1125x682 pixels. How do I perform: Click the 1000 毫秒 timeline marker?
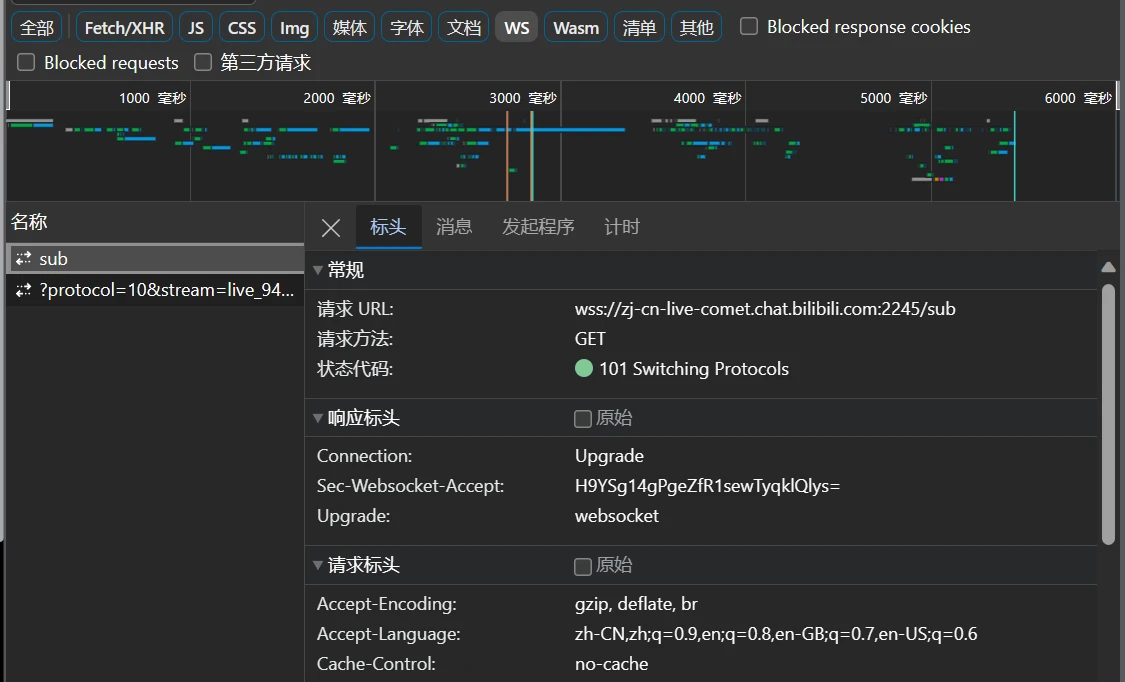click(153, 98)
